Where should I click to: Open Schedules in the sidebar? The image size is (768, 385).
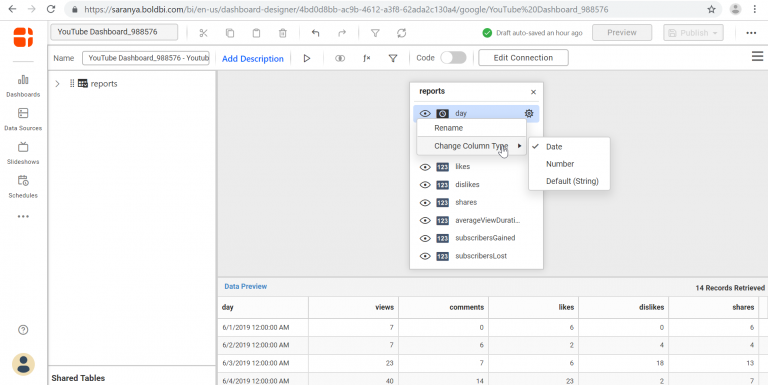23,187
